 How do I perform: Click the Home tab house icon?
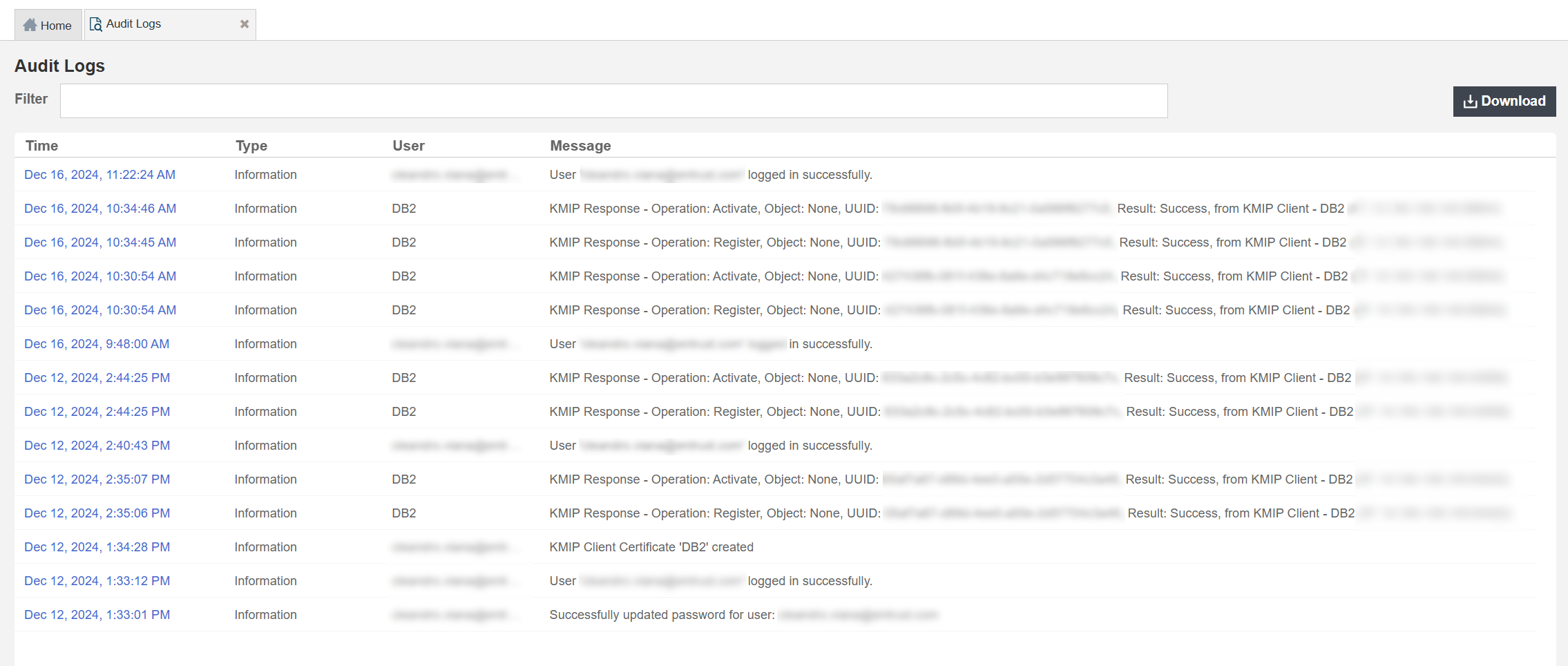point(29,26)
